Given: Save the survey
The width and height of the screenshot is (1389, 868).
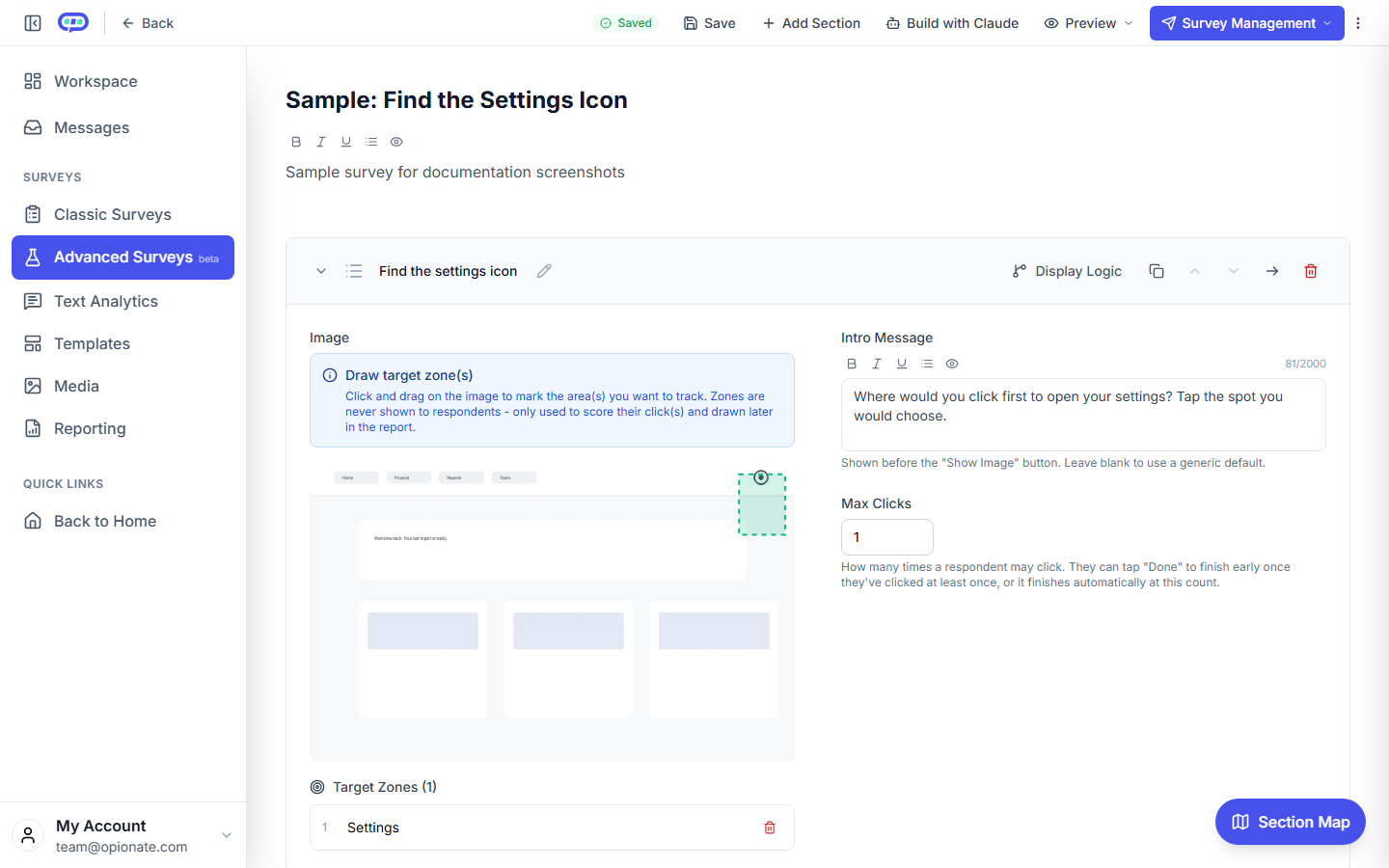Looking at the screenshot, I should tap(709, 23).
